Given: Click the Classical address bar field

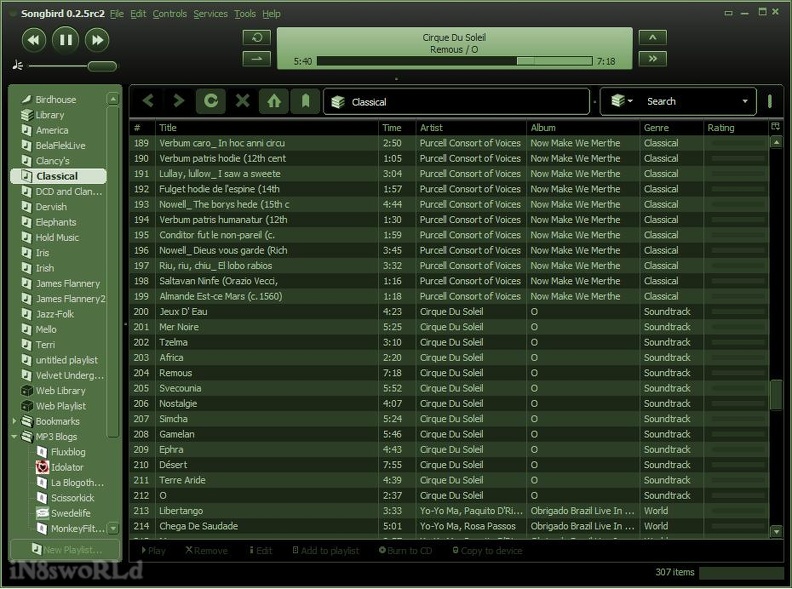Looking at the screenshot, I should coord(457,102).
